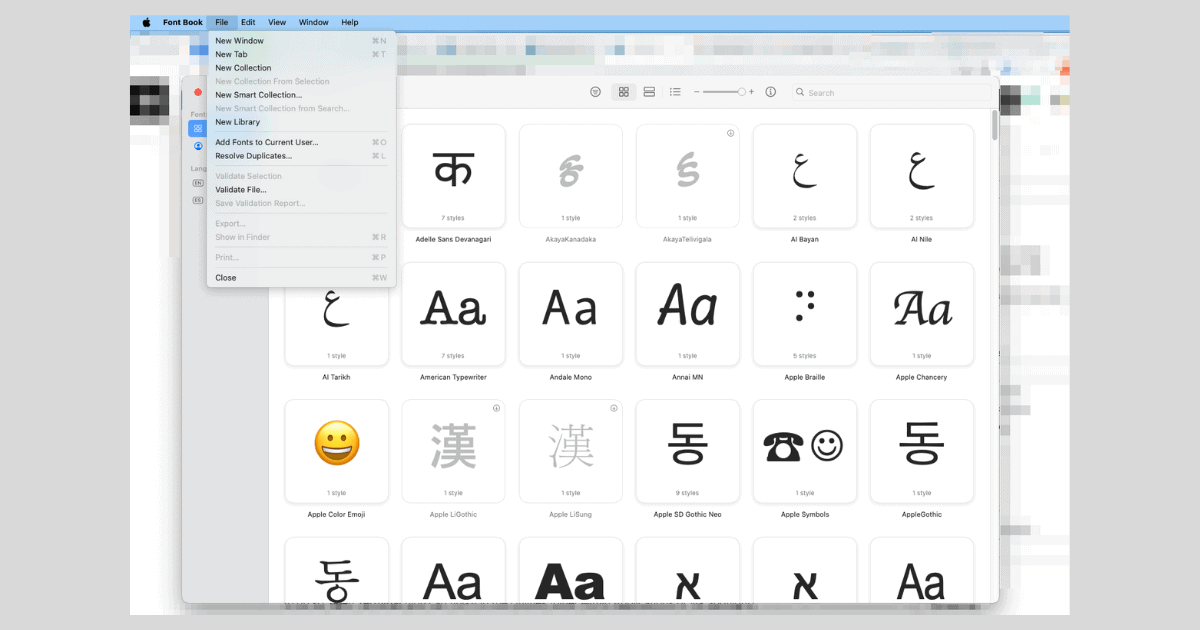Open the filter options icon in toolbar
The width and height of the screenshot is (1200, 630).
click(596, 92)
